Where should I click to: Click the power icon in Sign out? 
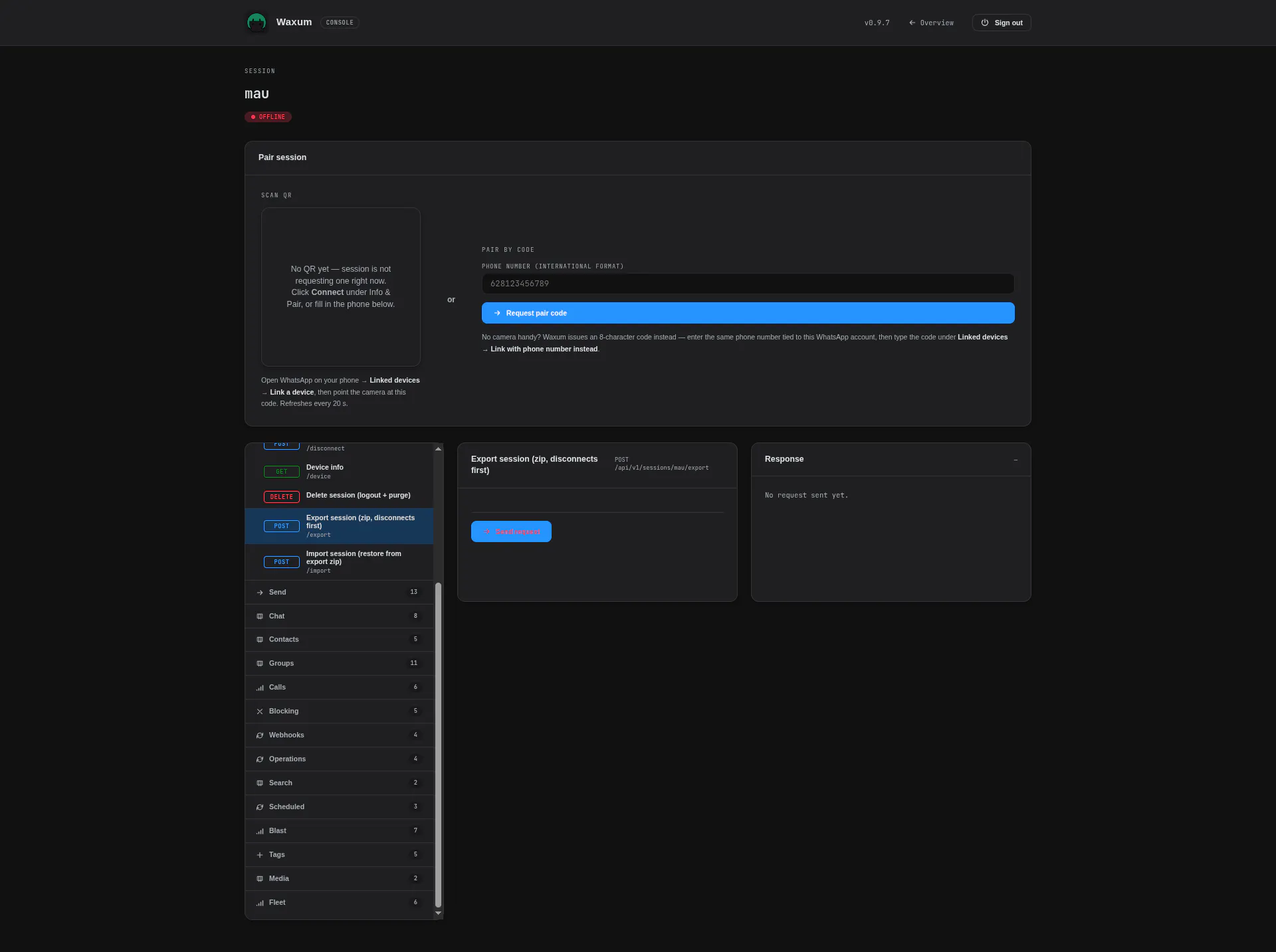985,23
